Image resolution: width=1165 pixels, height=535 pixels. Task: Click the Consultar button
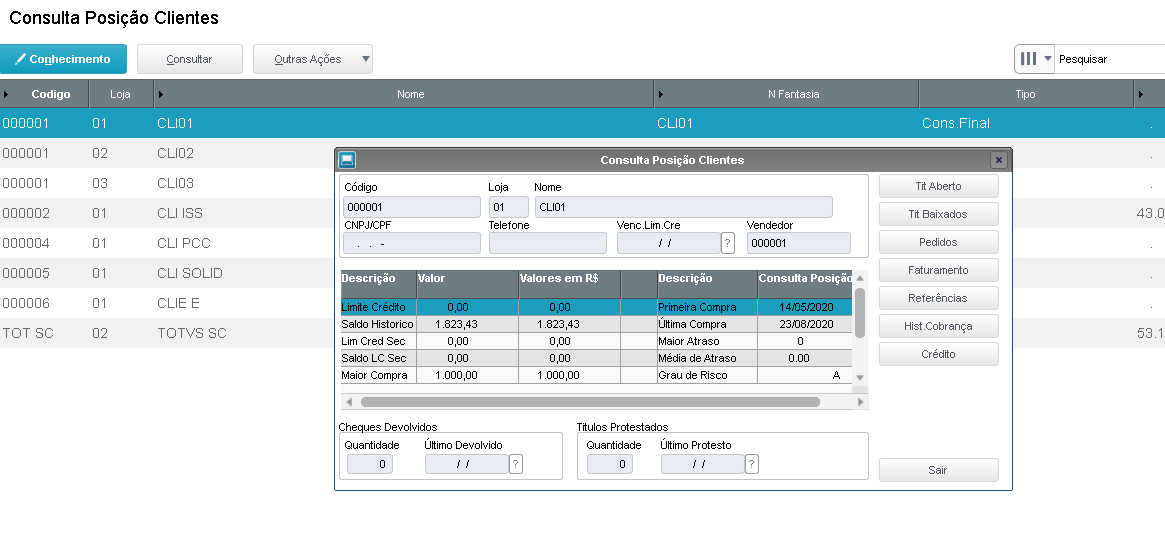tap(189, 59)
